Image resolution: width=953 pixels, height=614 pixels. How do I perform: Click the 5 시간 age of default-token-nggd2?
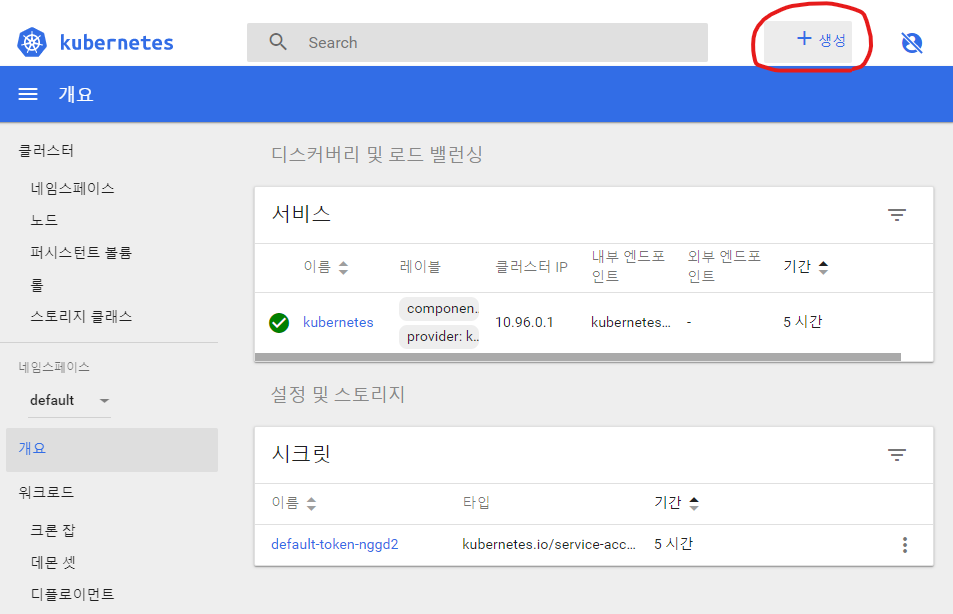coord(673,544)
